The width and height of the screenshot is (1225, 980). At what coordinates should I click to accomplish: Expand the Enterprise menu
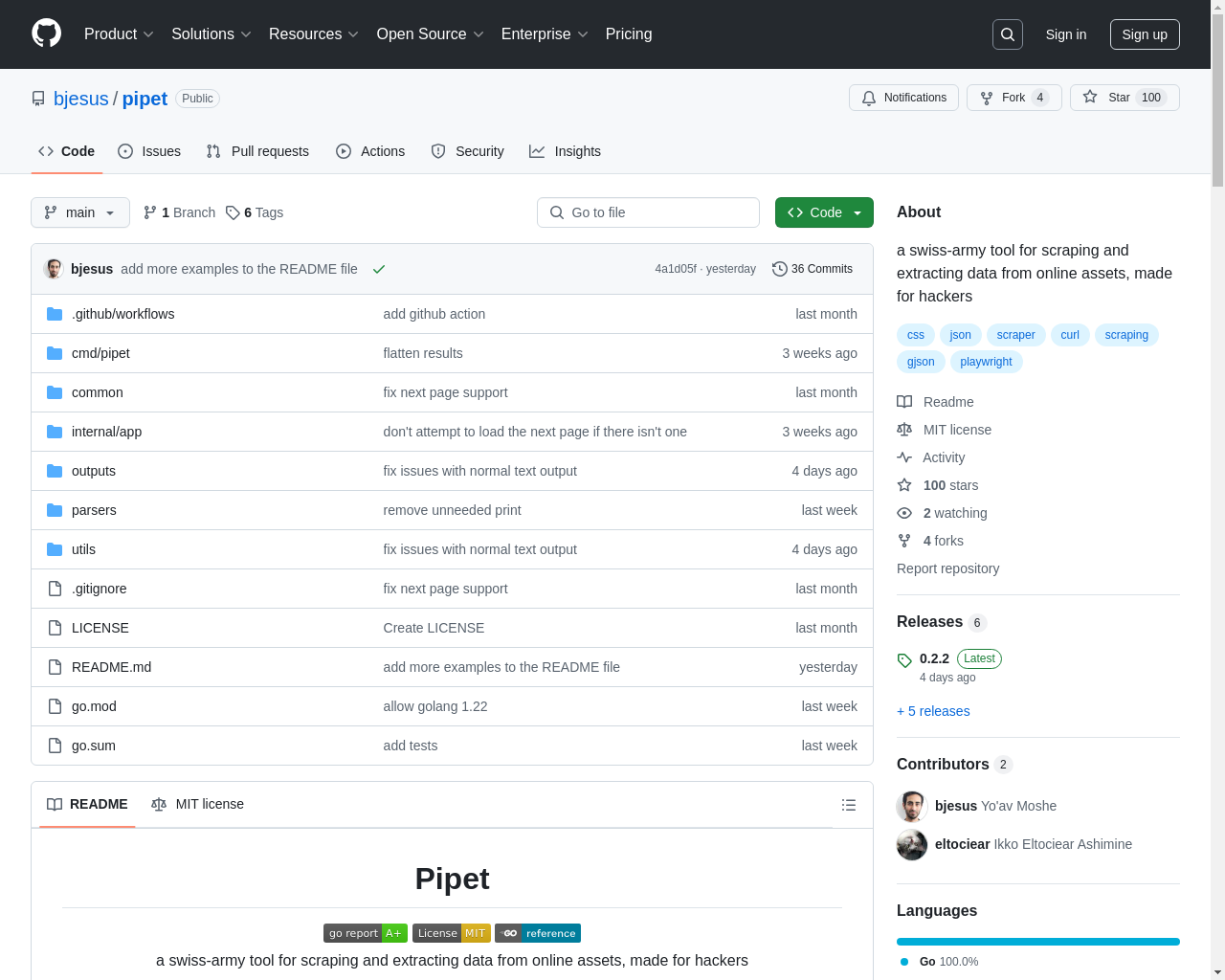(x=545, y=34)
